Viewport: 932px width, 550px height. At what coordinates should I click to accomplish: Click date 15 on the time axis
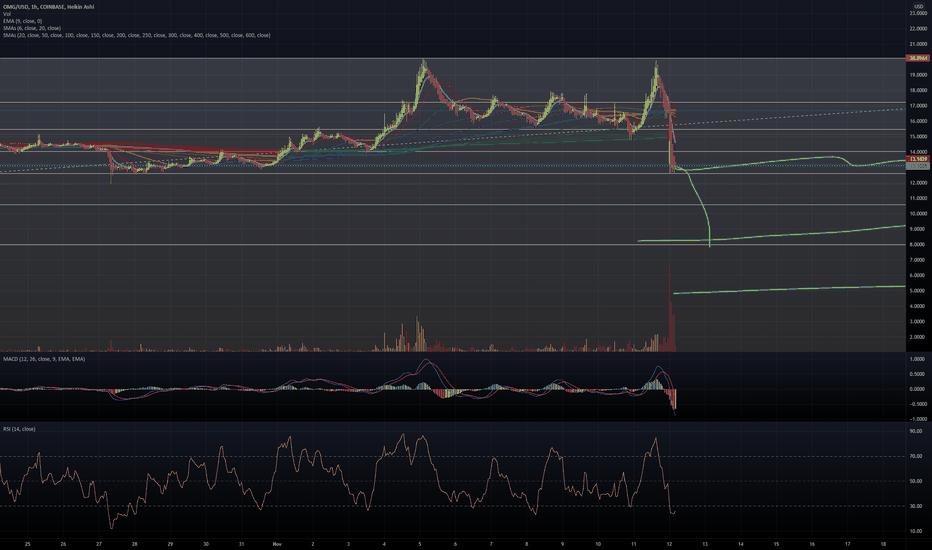pyautogui.click(x=776, y=544)
